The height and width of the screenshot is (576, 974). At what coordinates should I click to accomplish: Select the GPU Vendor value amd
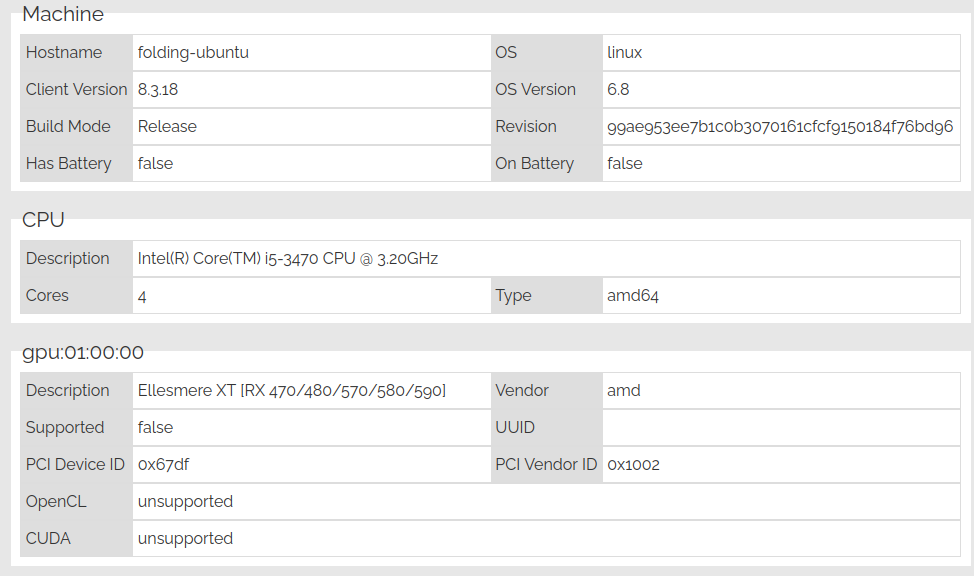624,391
